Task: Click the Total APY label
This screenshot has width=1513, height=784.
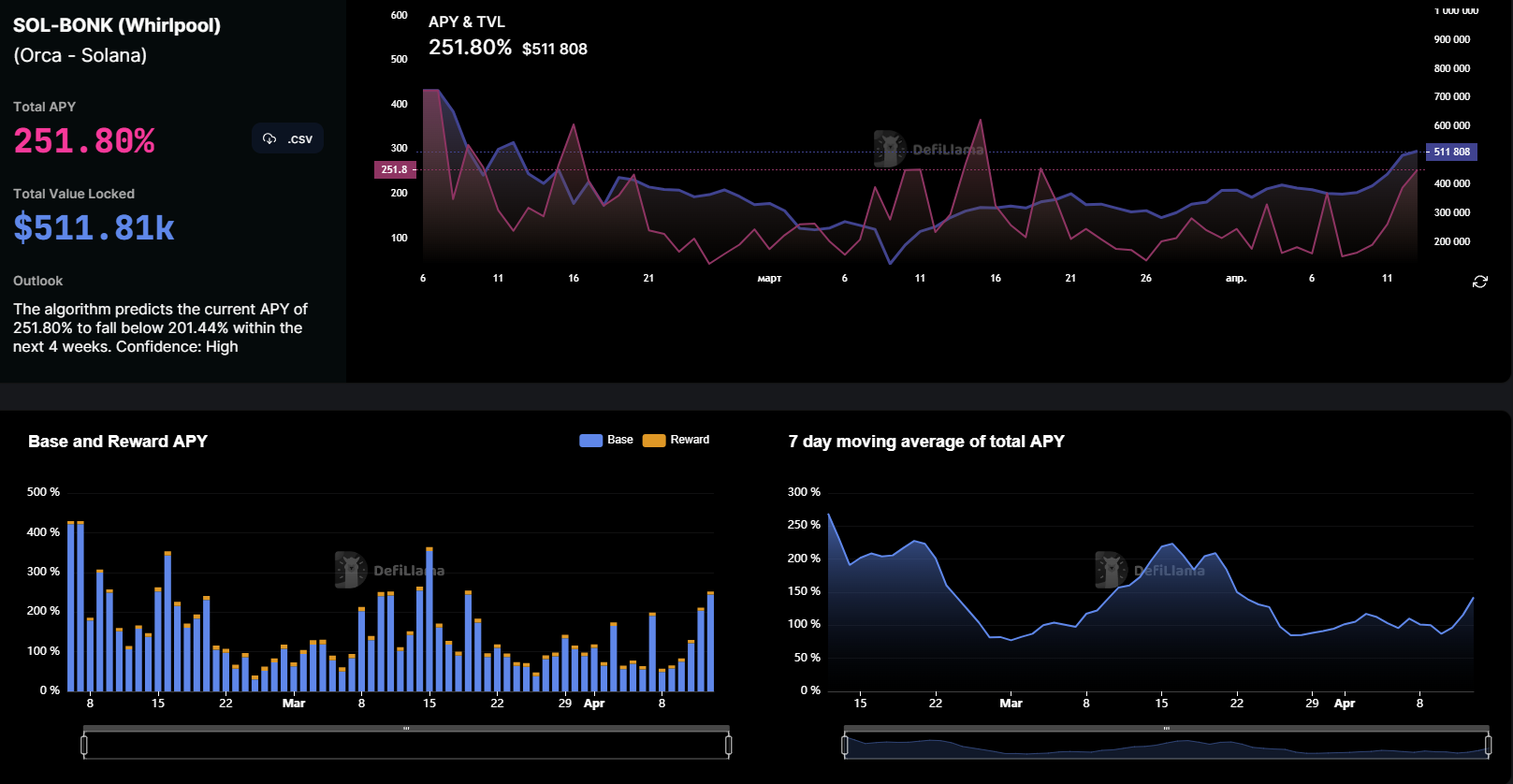Action: 44,107
